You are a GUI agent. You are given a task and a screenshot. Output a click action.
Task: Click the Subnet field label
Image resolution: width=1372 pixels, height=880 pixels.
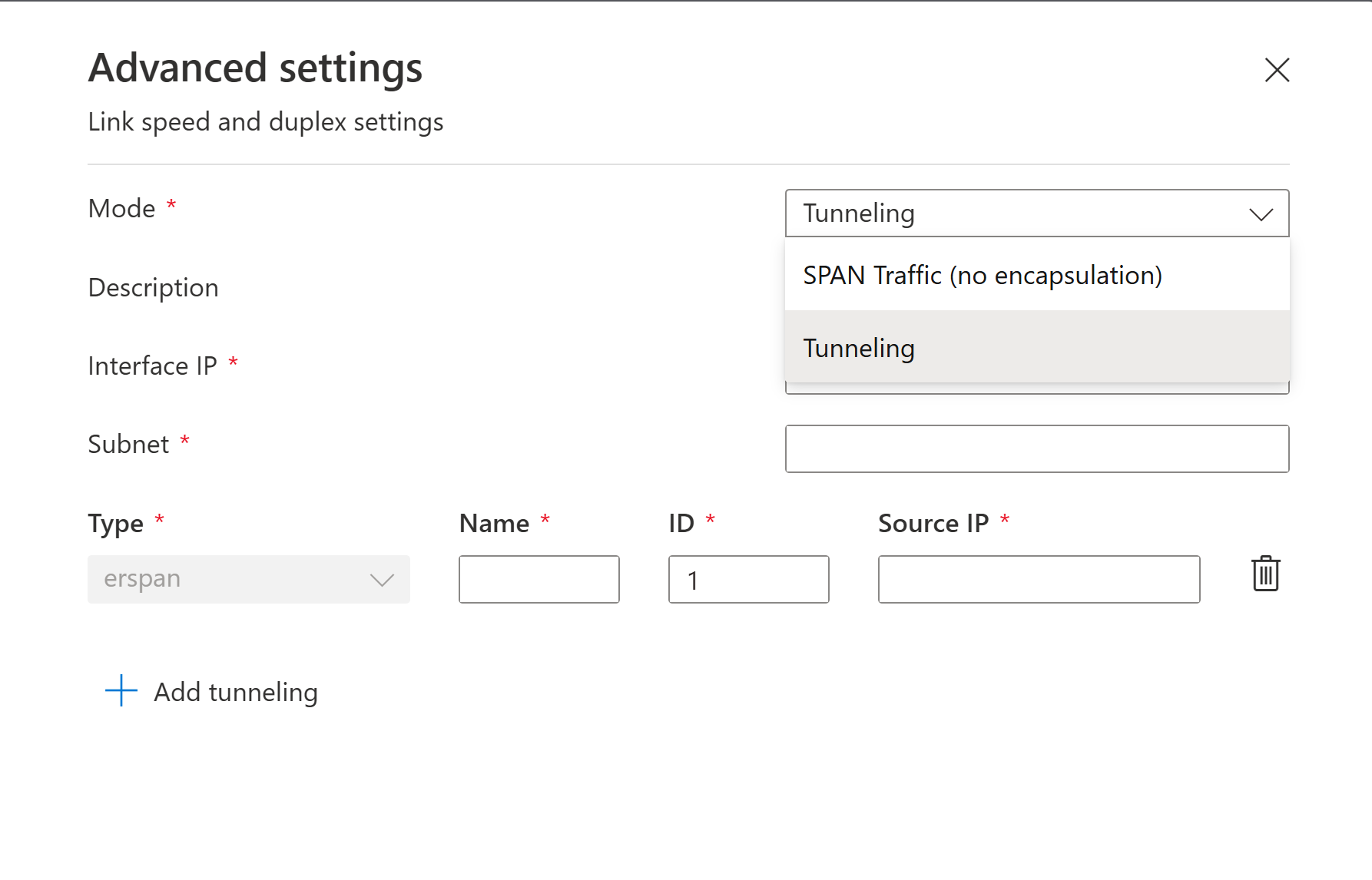click(x=128, y=445)
